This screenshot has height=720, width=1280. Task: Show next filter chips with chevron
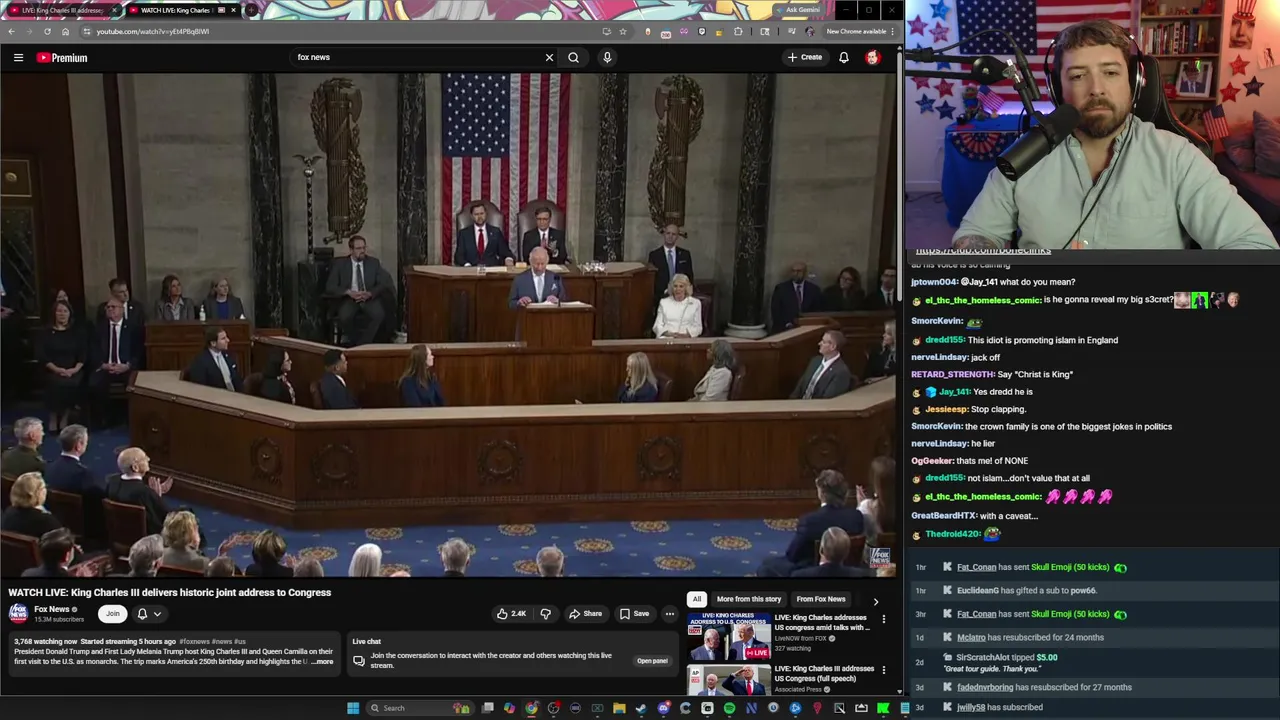click(876, 601)
